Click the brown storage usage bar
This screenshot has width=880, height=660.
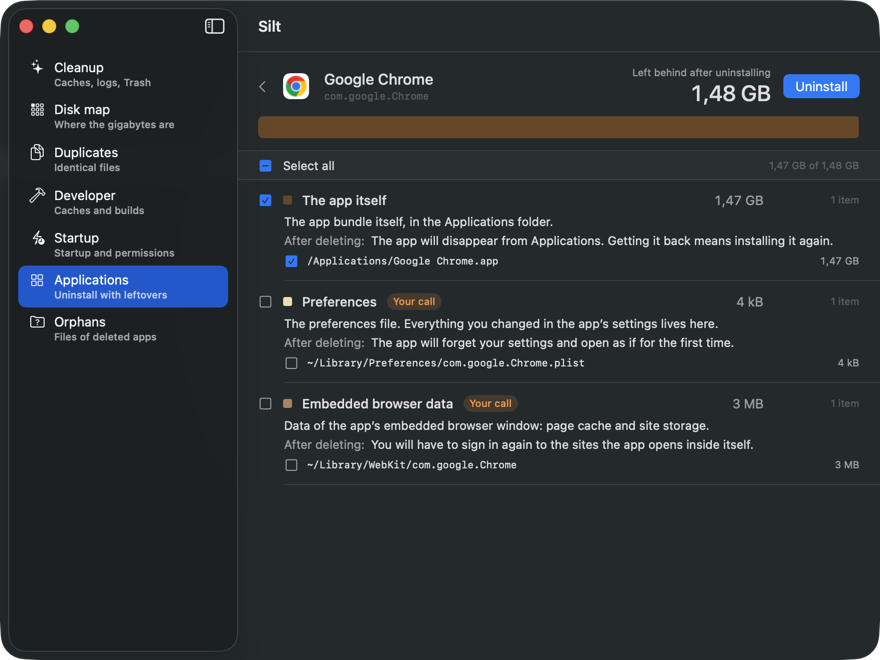click(558, 127)
